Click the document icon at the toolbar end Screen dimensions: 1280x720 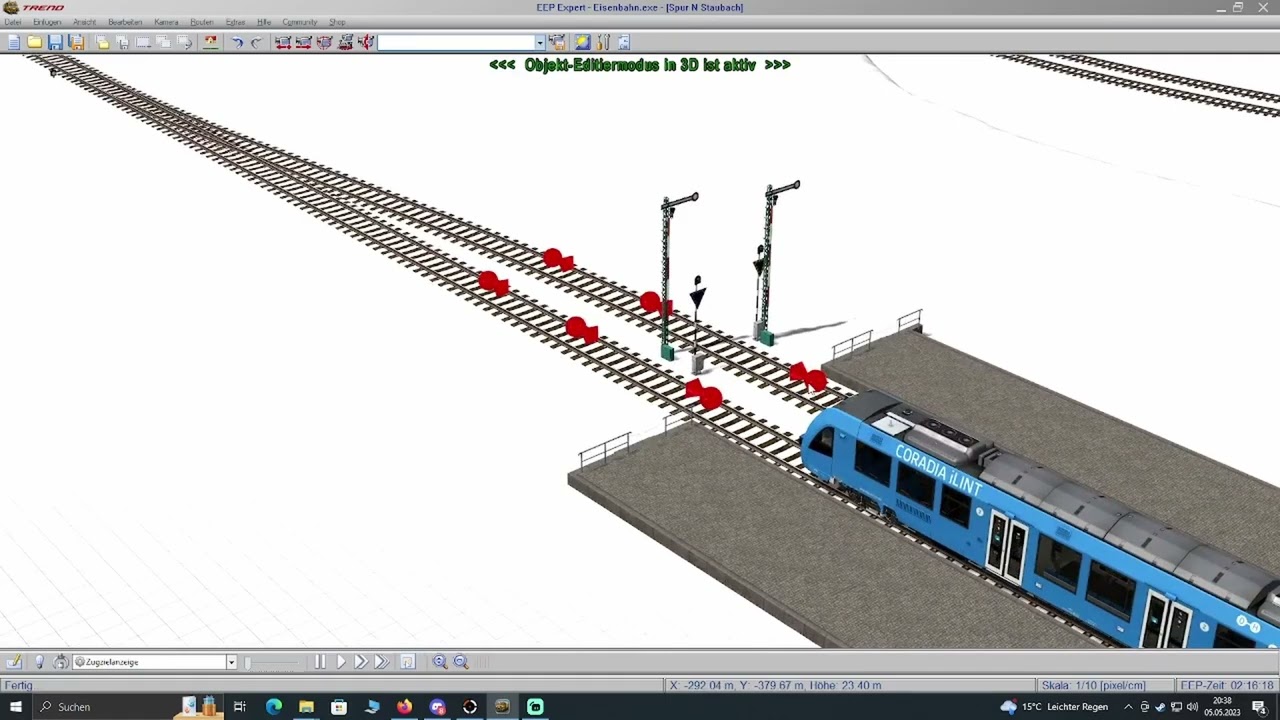point(624,42)
